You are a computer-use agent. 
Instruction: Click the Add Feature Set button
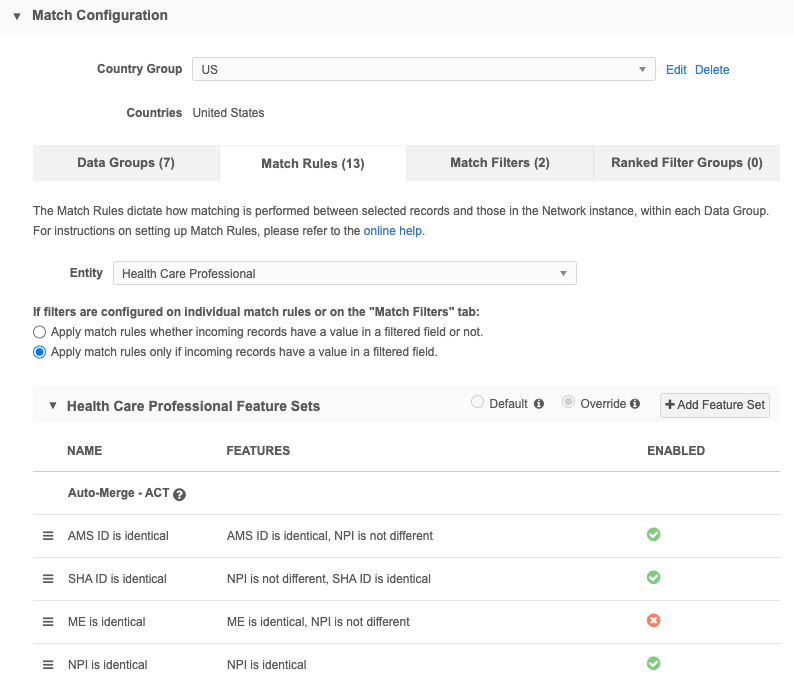(x=714, y=405)
